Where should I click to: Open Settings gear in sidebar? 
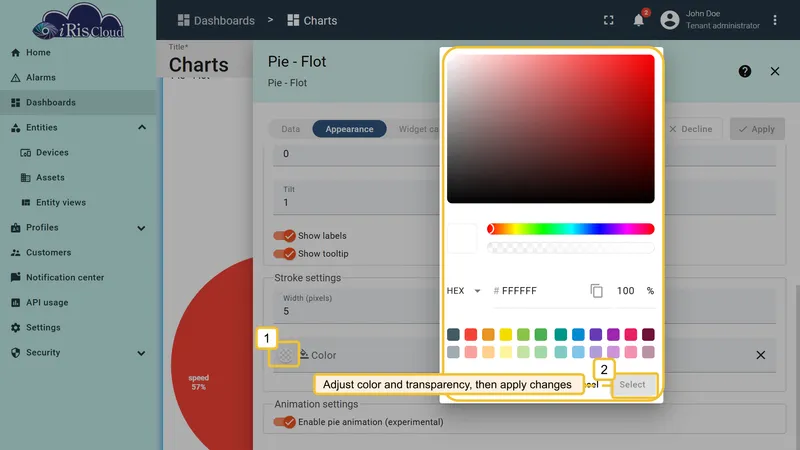(15, 328)
